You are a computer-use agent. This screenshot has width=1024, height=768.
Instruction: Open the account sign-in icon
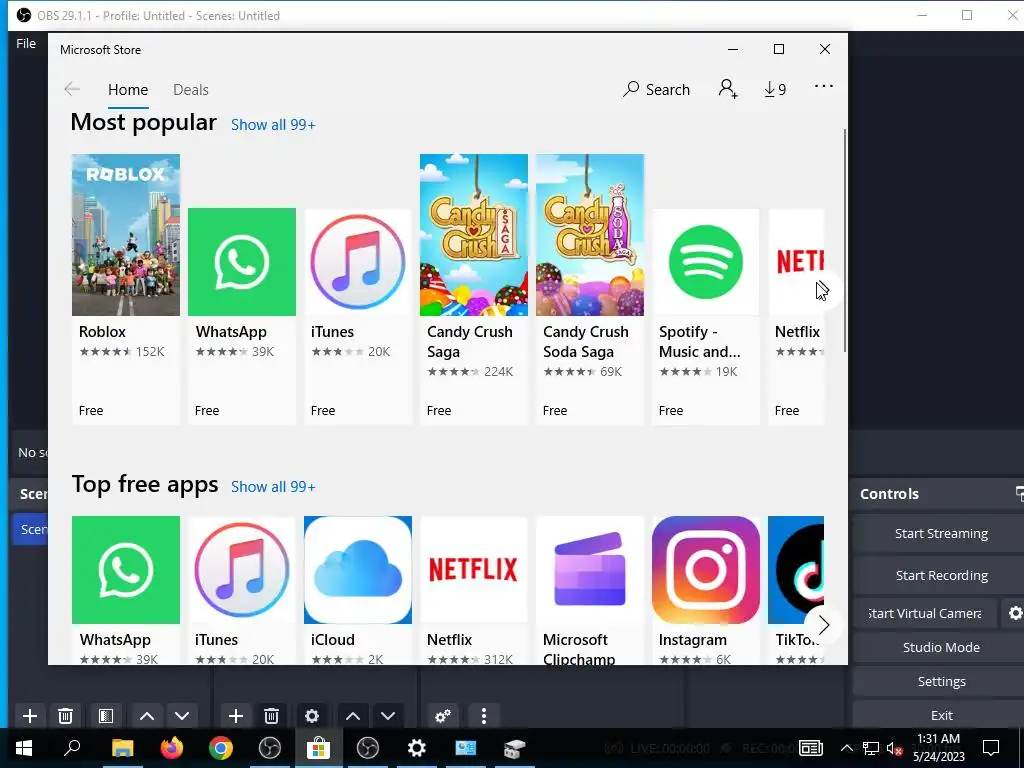coord(728,89)
